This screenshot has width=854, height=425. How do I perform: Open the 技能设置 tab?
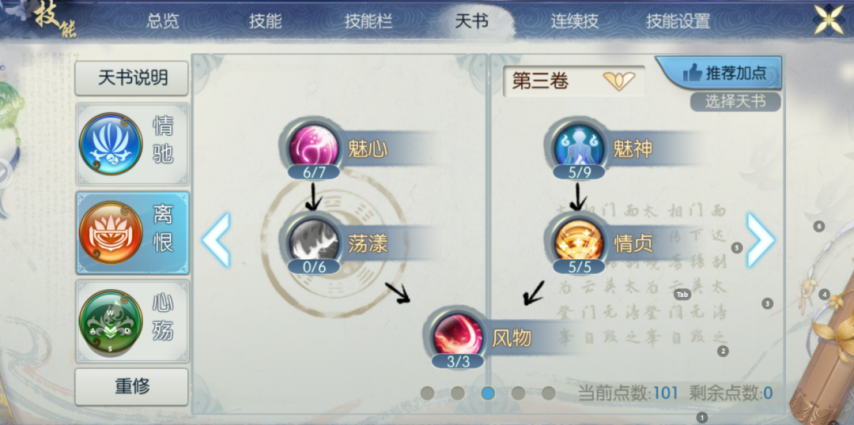coord(678,21)
